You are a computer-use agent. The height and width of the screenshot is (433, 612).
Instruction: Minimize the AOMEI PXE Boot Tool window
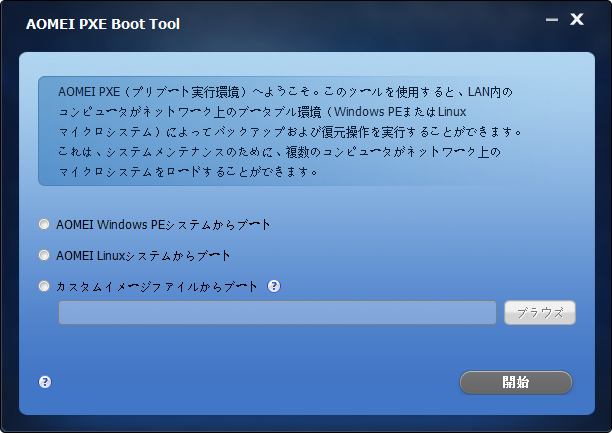552,20
